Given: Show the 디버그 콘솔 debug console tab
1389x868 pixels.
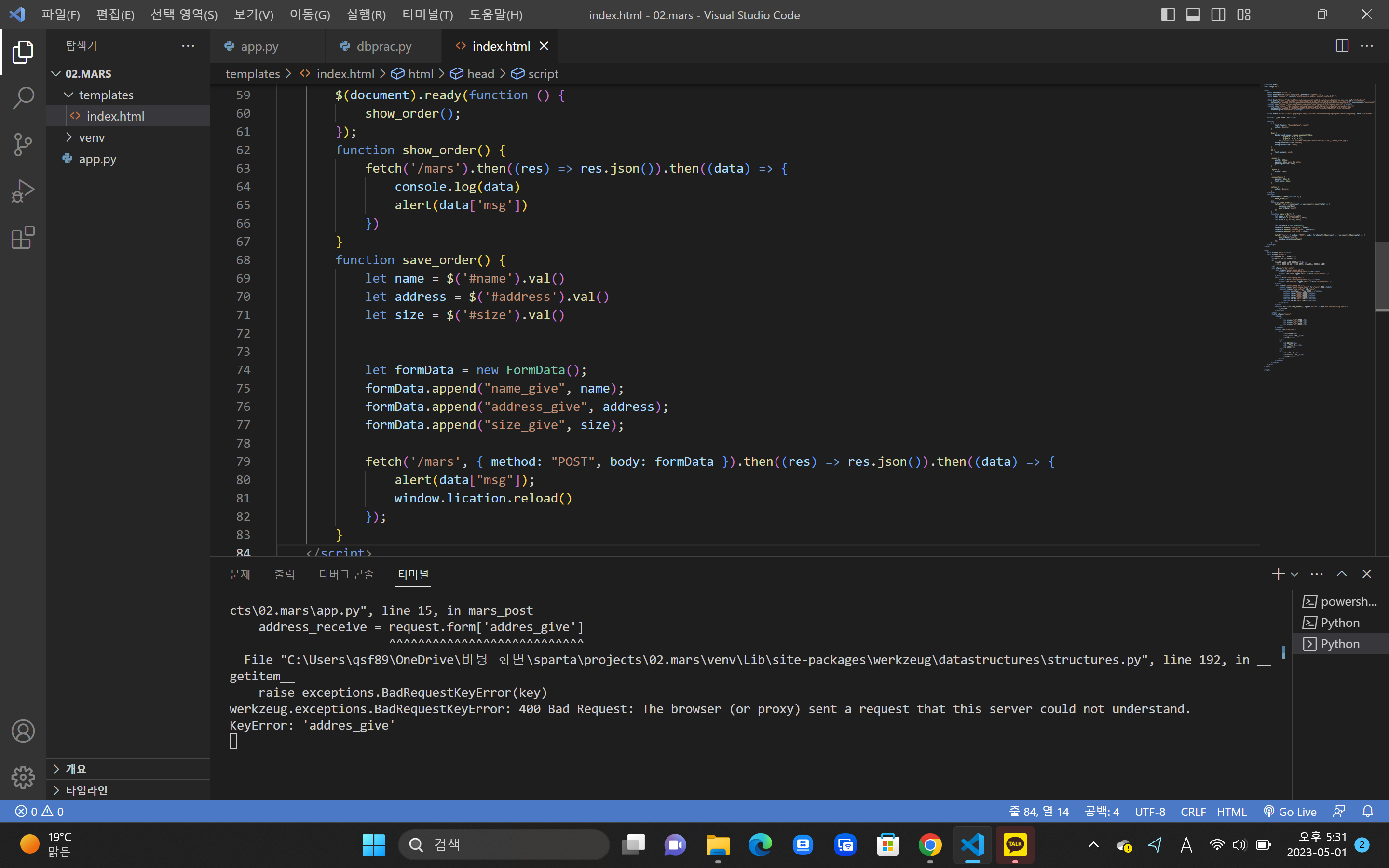Looking at the screenshot, I should pos(346,574).
